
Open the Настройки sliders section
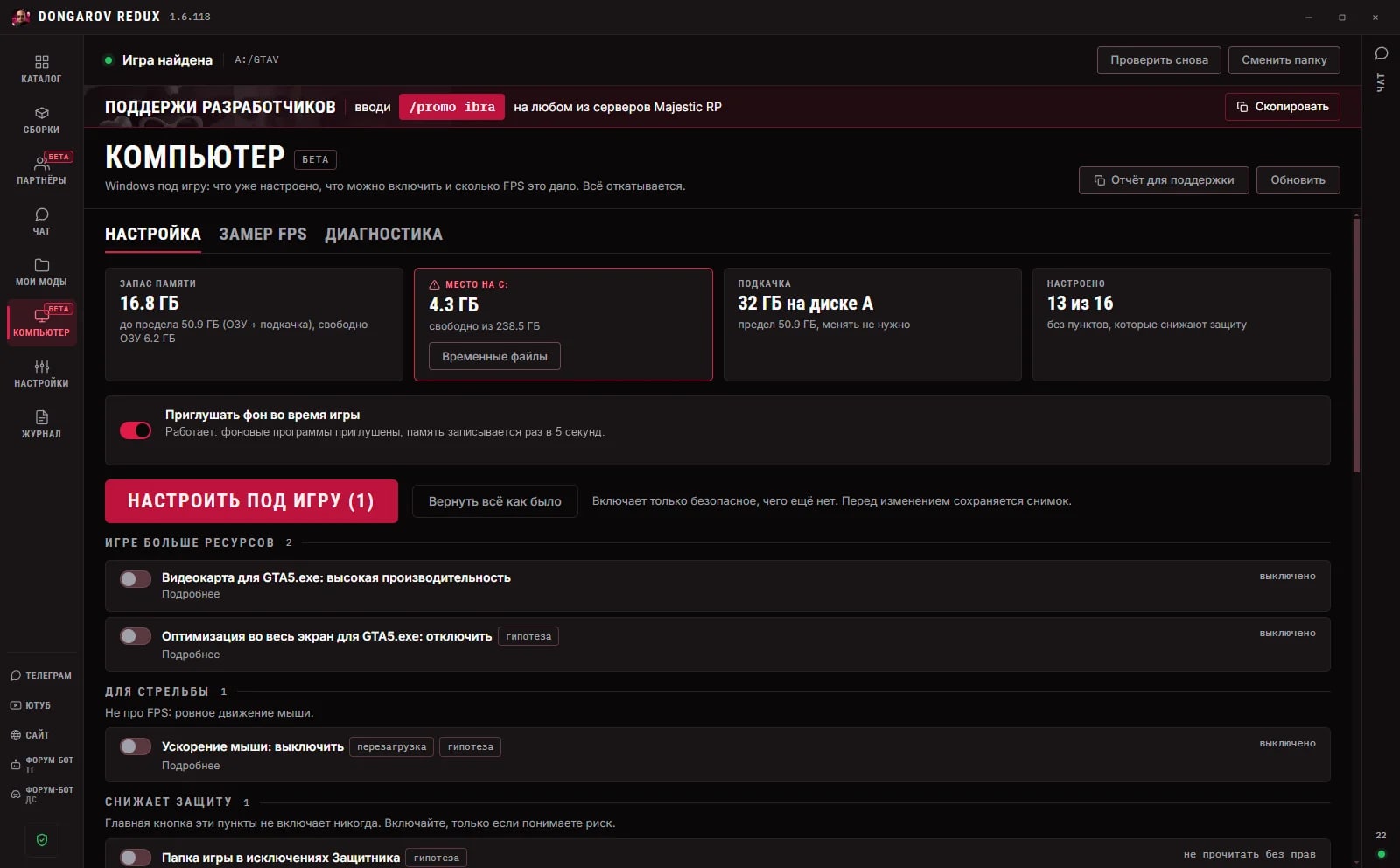click(41, 374)
